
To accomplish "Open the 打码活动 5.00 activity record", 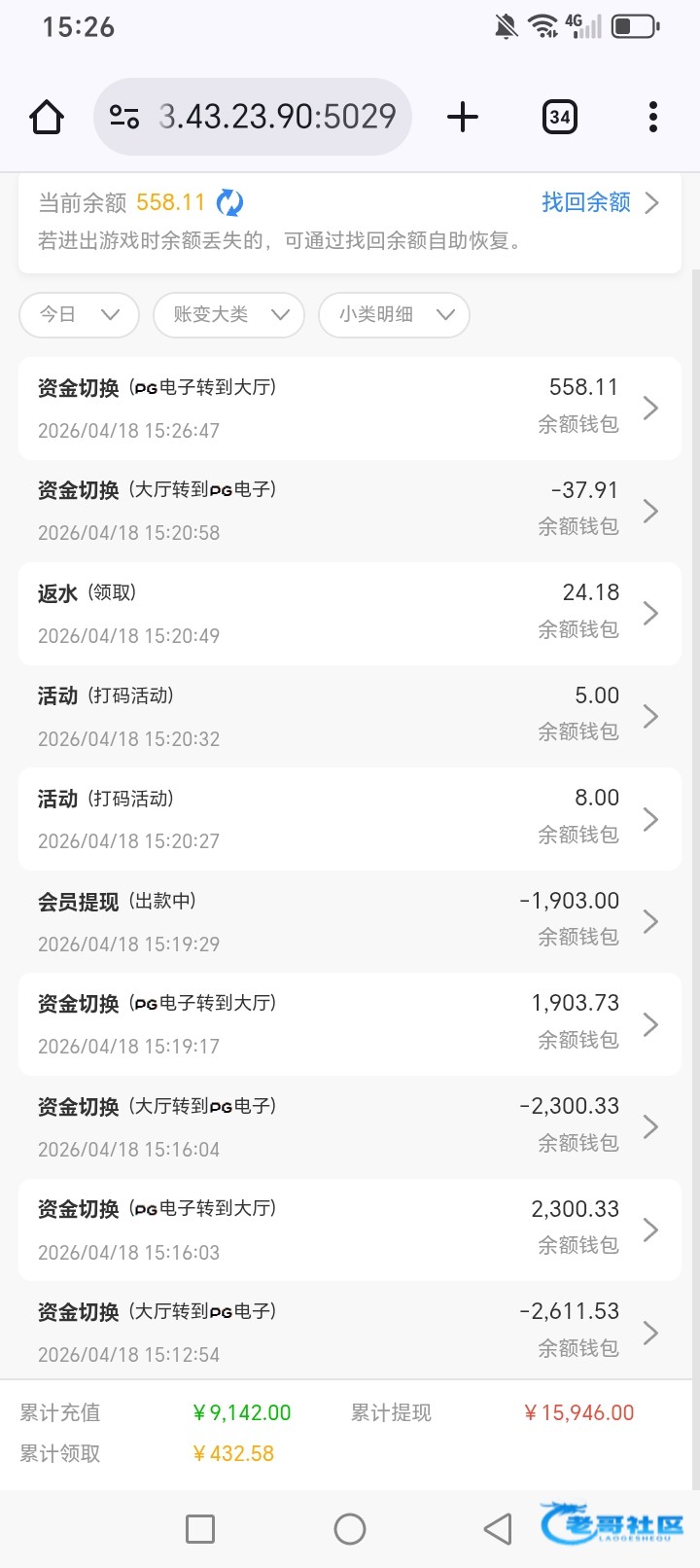I will click(x=349, y=716).
